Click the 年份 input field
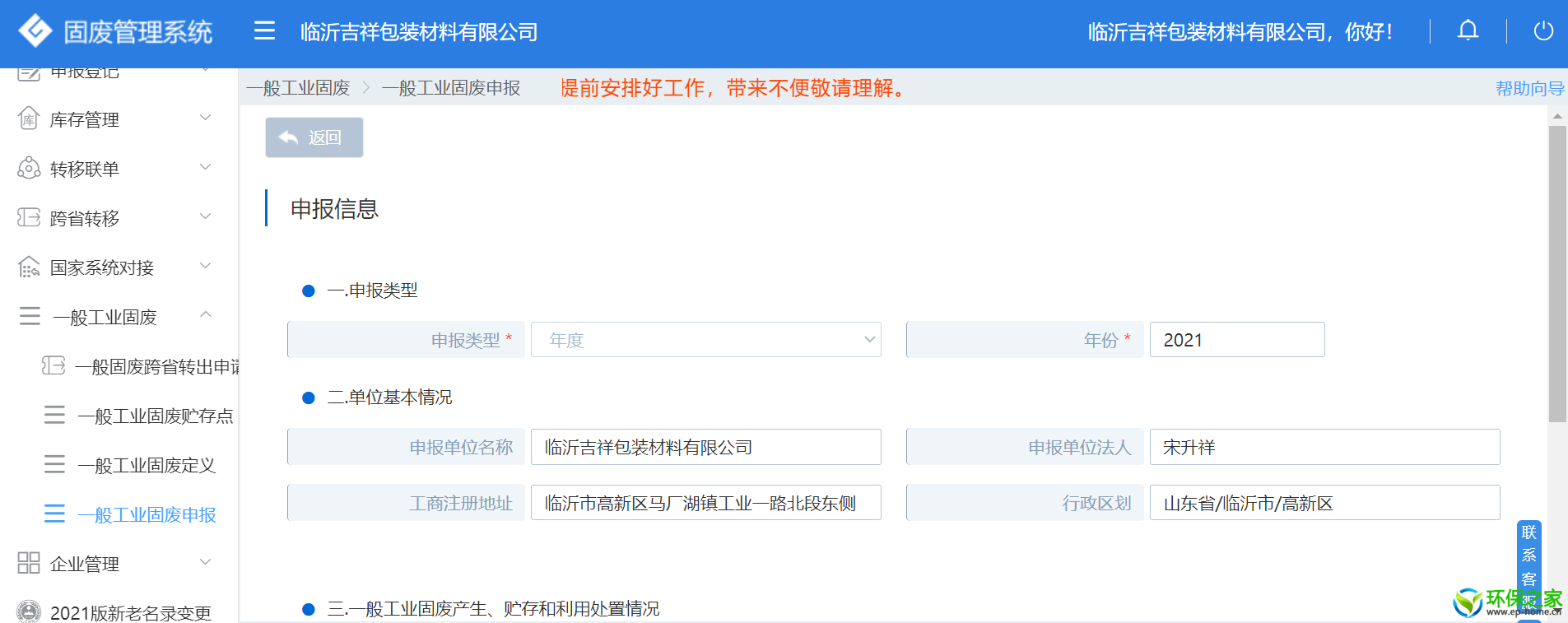The height and width of the screenshot is (623, 1568). (x=1236, y=340)
